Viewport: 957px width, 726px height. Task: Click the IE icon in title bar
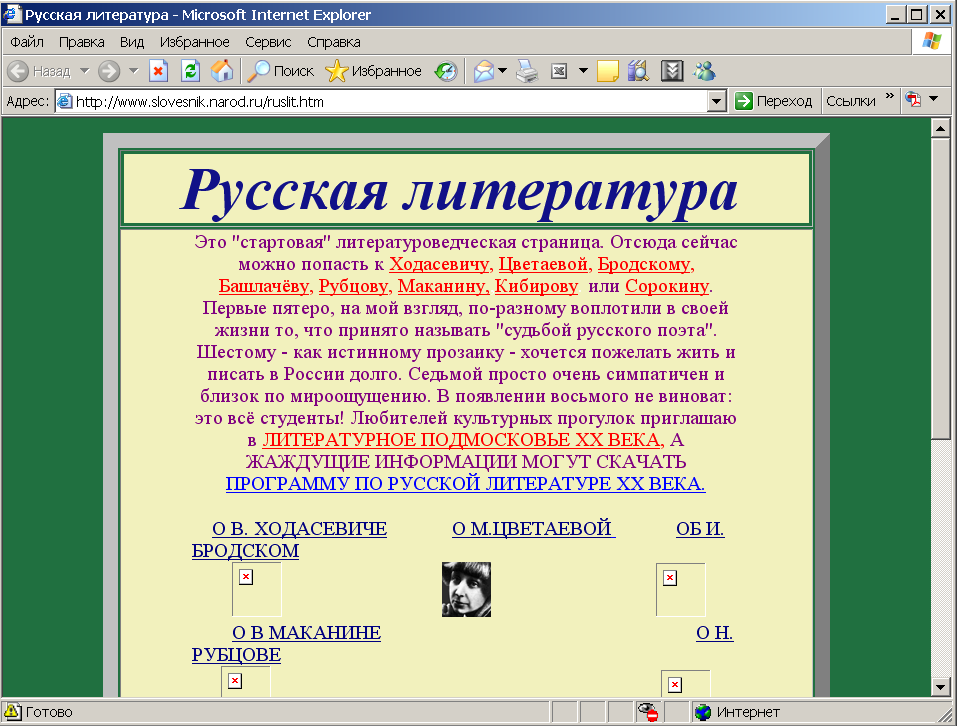[x=11, y=13]
